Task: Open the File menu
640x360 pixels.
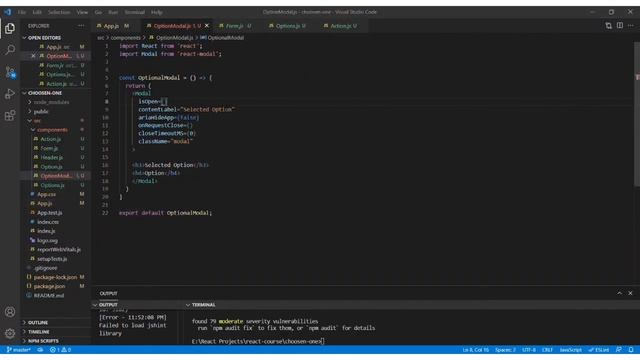Action: click(22, 12)
